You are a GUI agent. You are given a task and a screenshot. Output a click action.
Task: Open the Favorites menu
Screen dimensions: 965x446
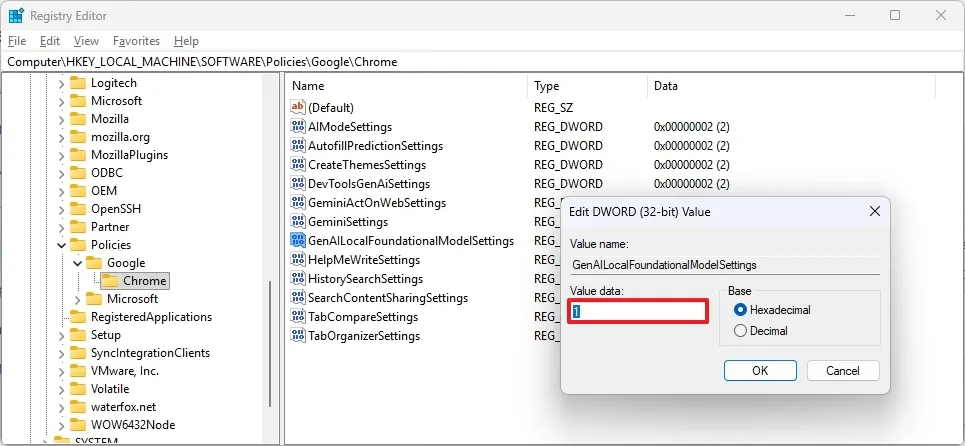pos(137,41)
